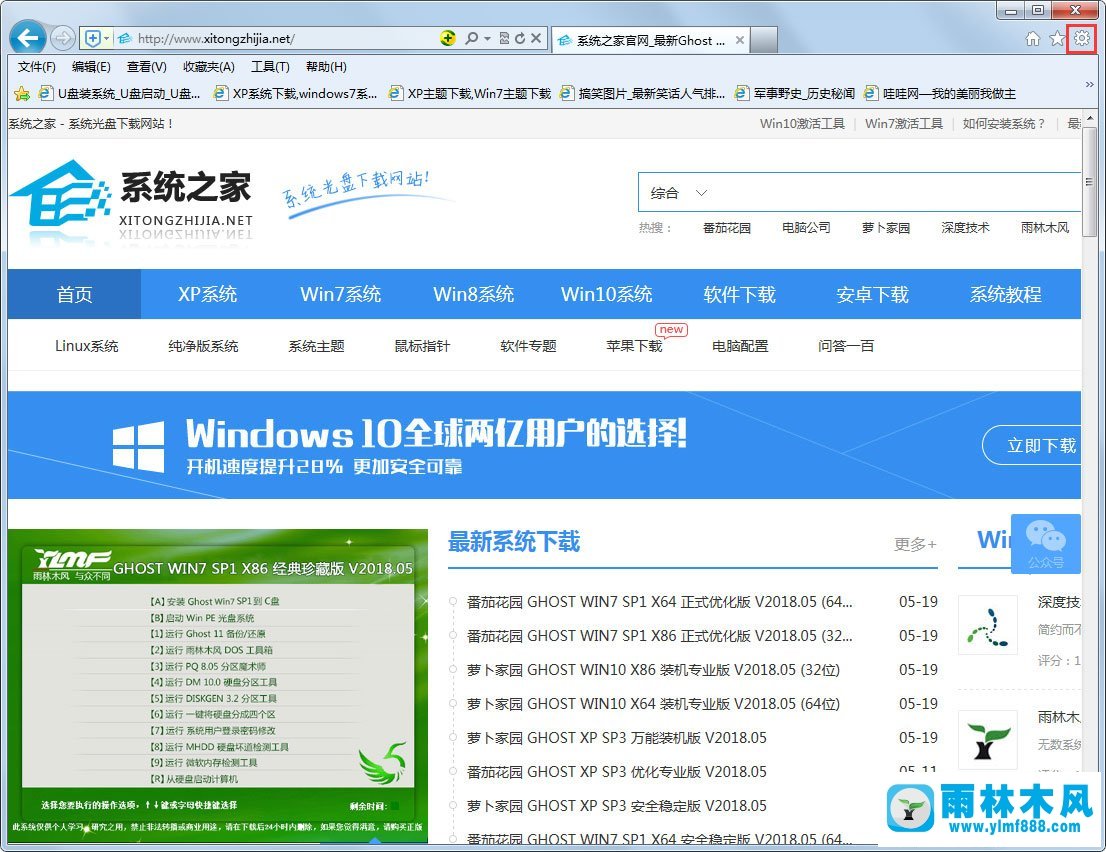Open 萝卜家园 GHOST WIN10 X86 装机专业版 link
This screenshot has width=1106, height=852.
pyautogui.click(x=653, y=669)
